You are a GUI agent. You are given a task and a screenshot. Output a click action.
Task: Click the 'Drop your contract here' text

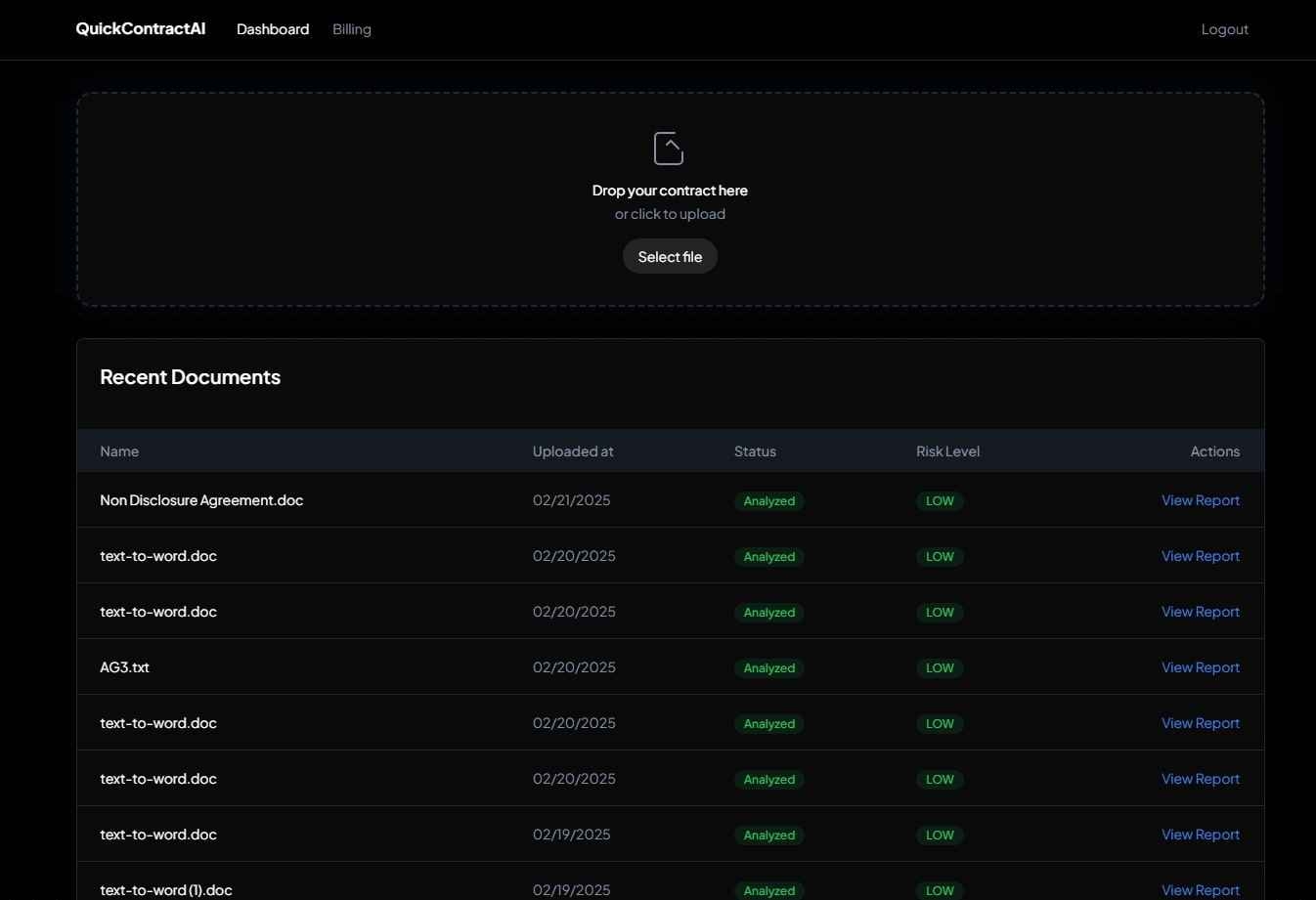point(670,191)
